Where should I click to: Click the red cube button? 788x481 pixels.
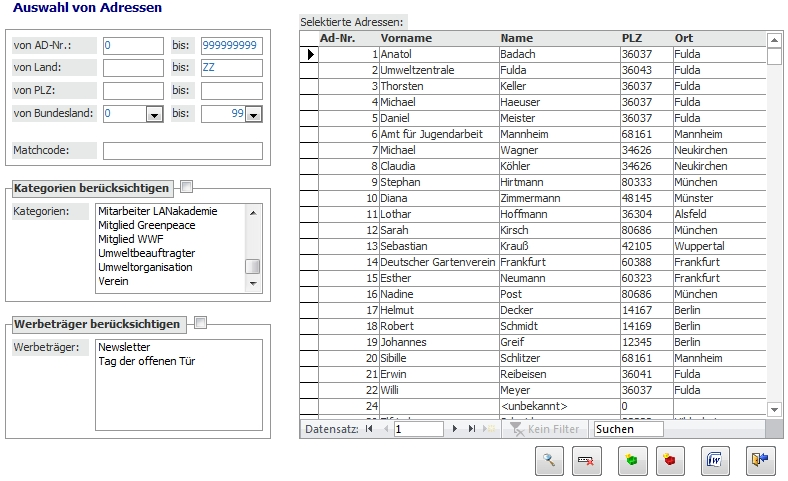point(670,460)
